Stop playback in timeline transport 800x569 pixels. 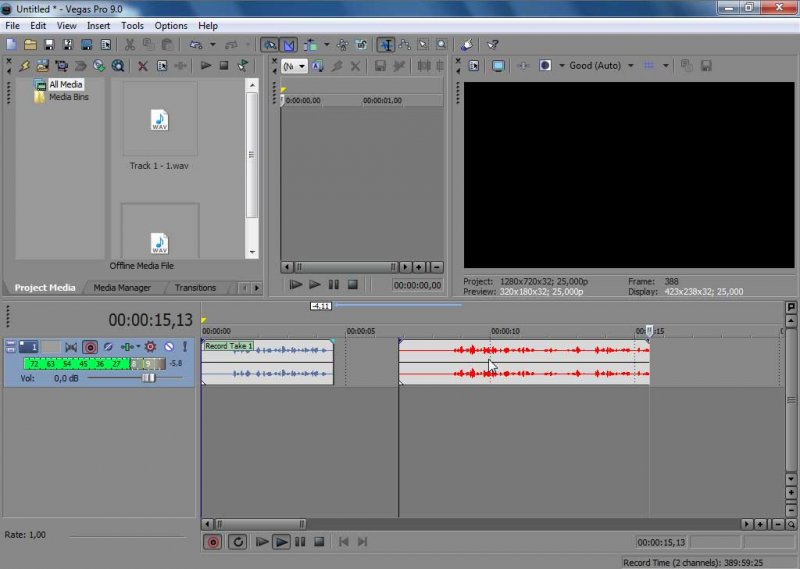(x=319, y=542)
